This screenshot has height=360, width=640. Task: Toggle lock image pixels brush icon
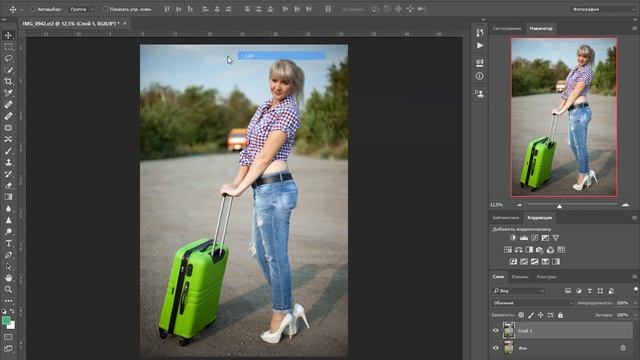point(531,315)
